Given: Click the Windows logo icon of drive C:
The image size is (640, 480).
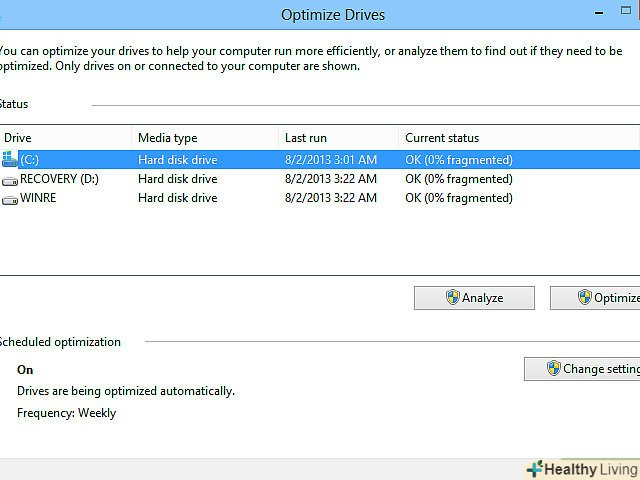Looking at the screenshot, I should 10,159.
